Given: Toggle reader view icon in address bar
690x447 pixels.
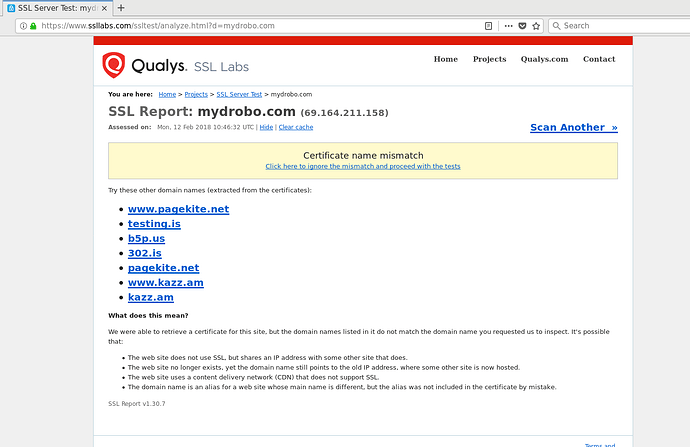Looking at the screenshot, I should click(x=488, y=26).
